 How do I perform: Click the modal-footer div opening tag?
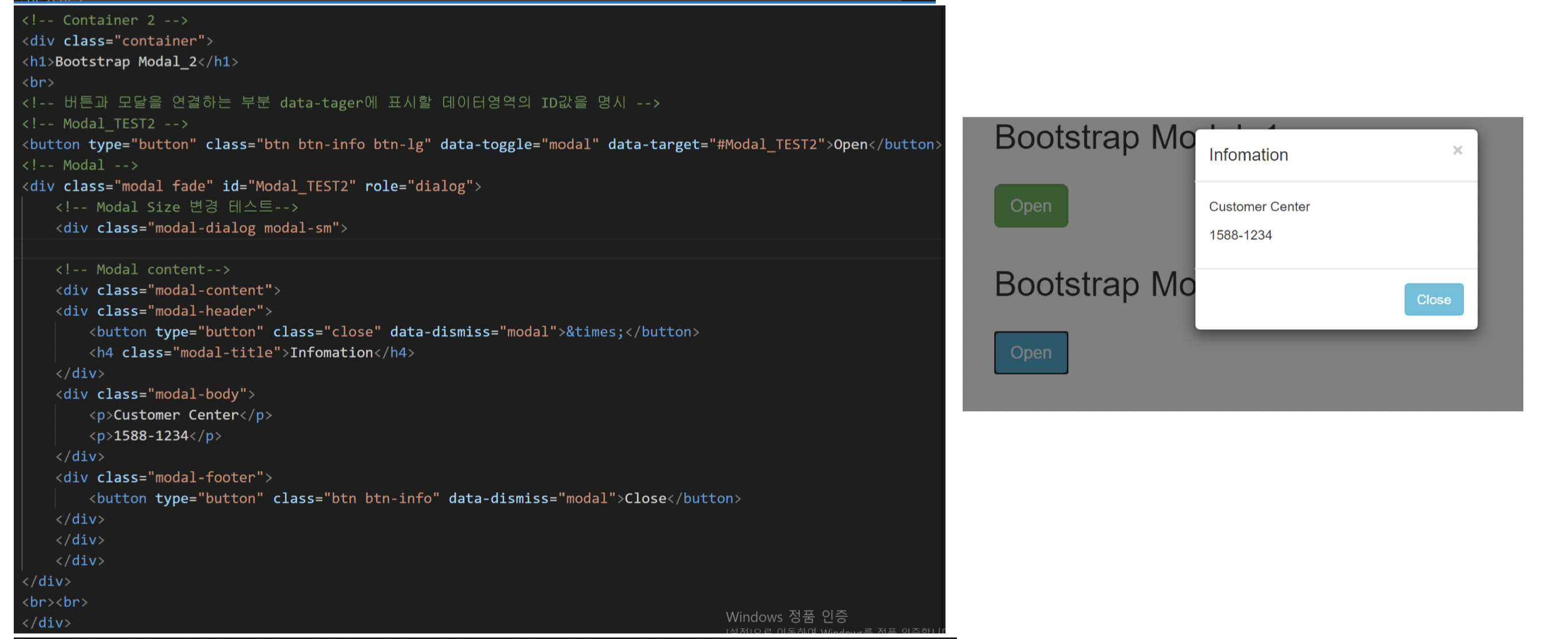(x=163, y=477)
